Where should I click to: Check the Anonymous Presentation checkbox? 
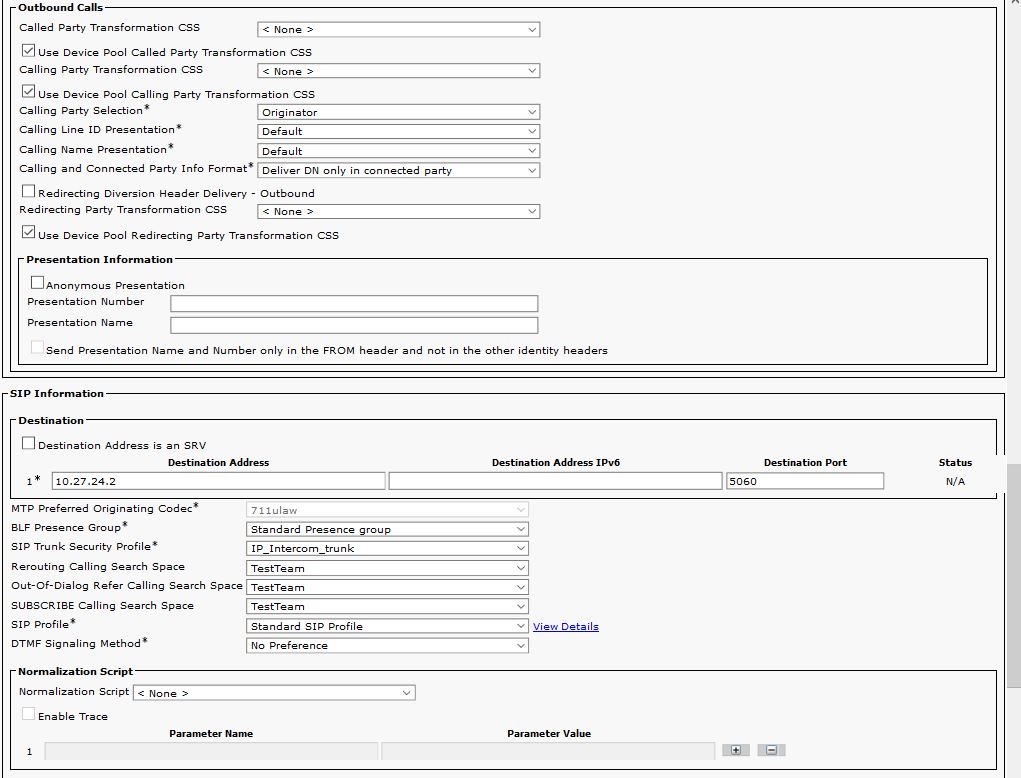click(x=37, y=284)
